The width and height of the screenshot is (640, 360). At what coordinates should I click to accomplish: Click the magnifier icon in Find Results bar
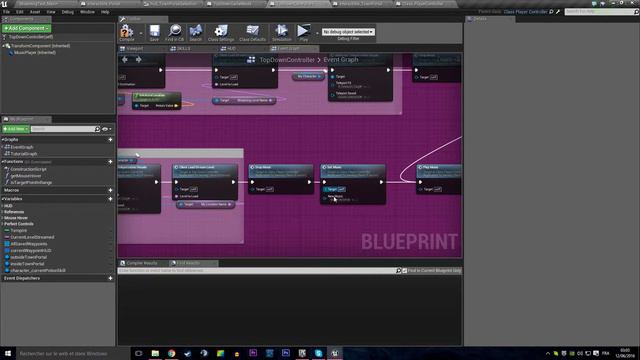pyautogui.click(x=398, y=271)
